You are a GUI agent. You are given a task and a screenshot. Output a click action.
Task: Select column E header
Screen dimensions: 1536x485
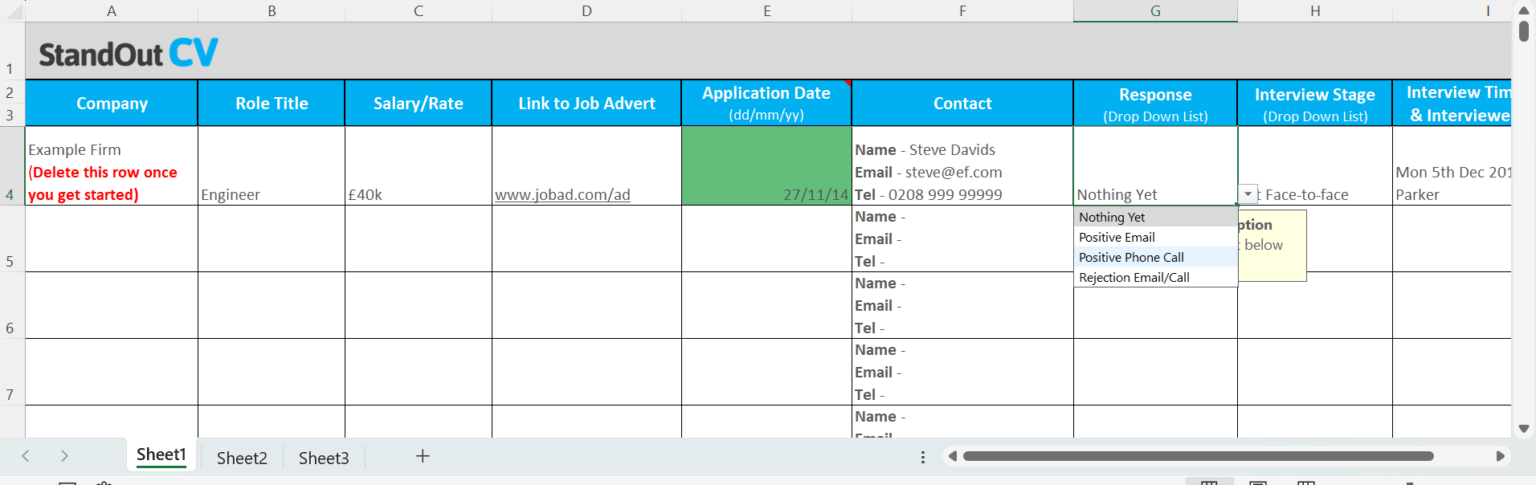click(x=766, y=11)
